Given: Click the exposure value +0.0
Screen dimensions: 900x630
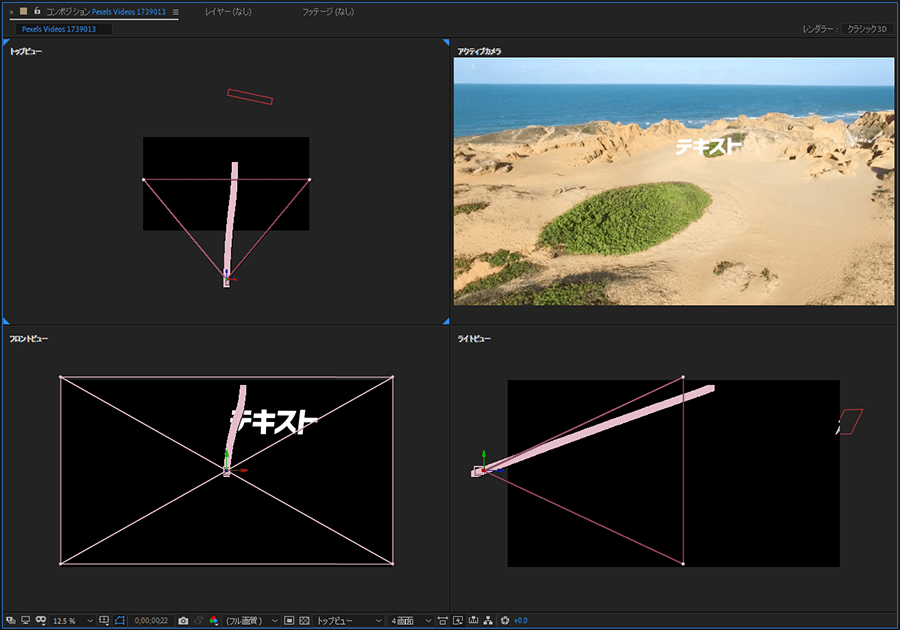Looking at the screenshot, I should (520, 621).
